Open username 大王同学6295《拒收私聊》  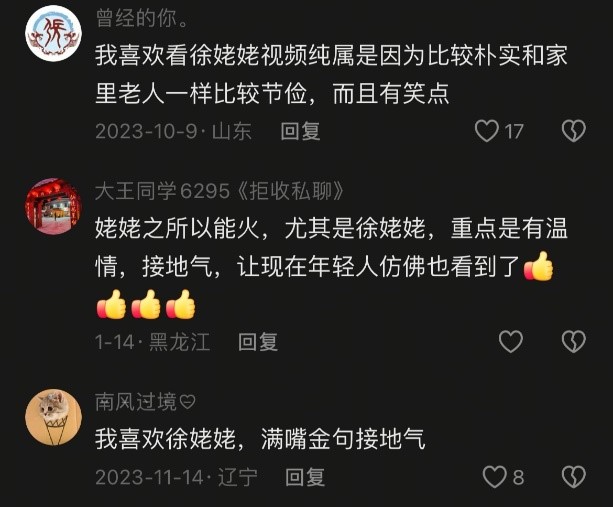tap(220, 192)
